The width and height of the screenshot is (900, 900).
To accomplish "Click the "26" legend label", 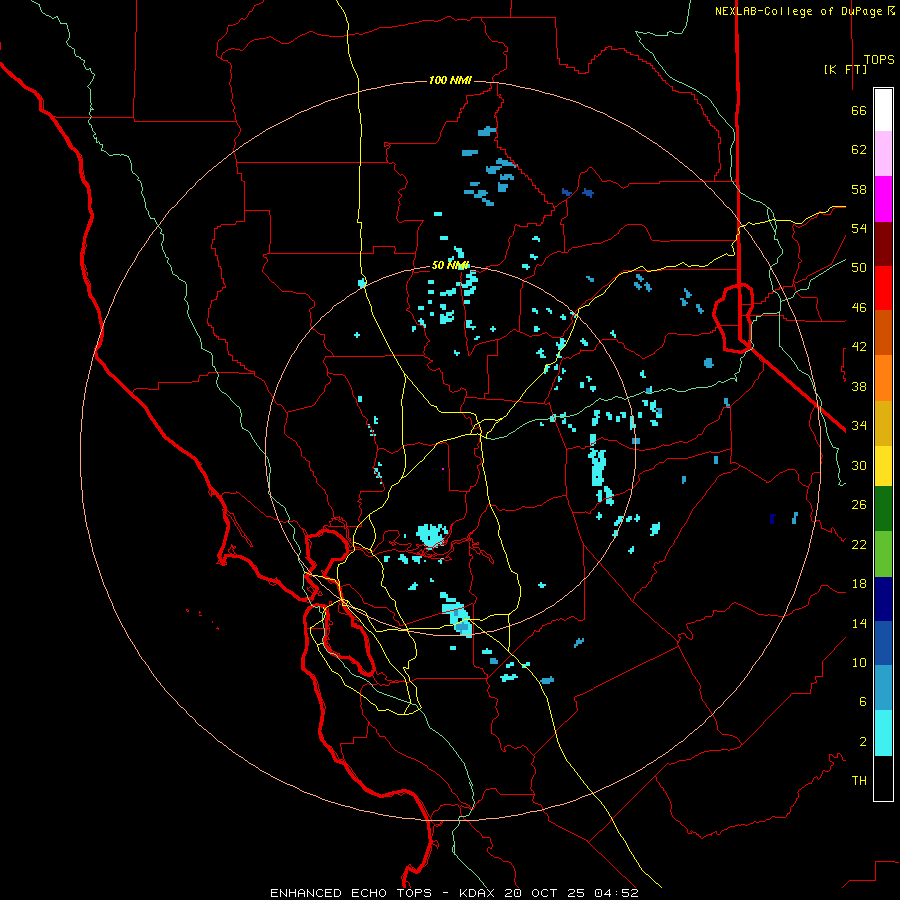I will 859,505.
